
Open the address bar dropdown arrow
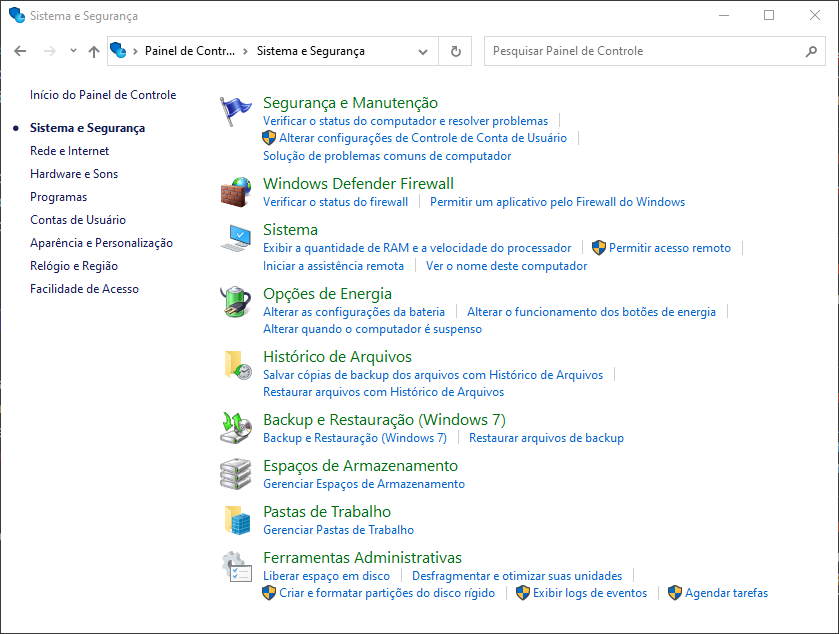pos(423,51)
